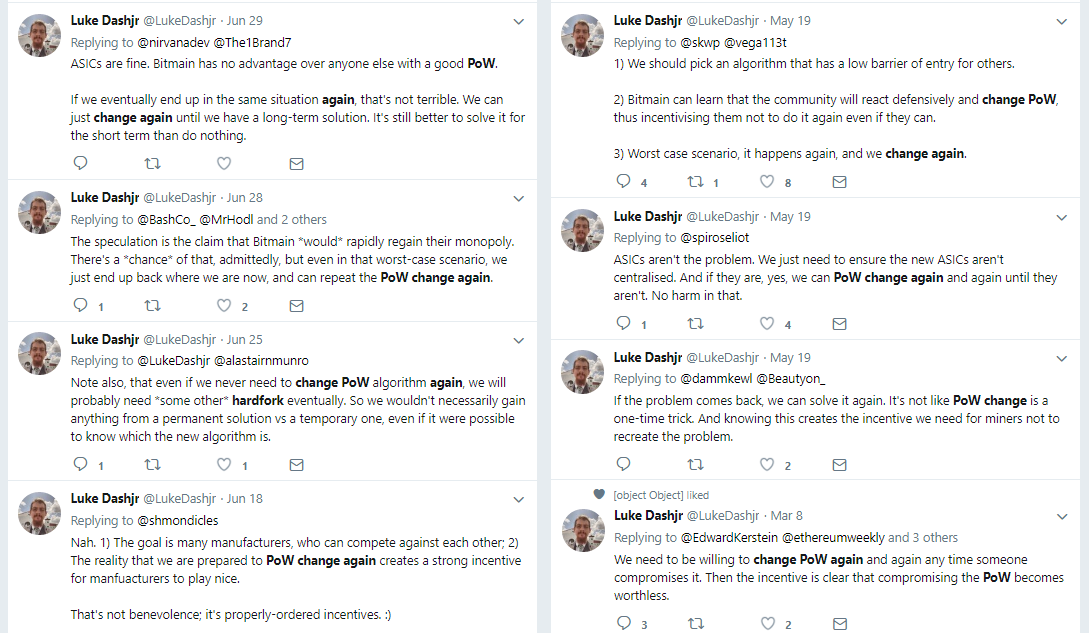This screenshot has width=1089, height=633.
Task: Reply to the Mar 8 tweet
Action: click(x=624, y=624)
